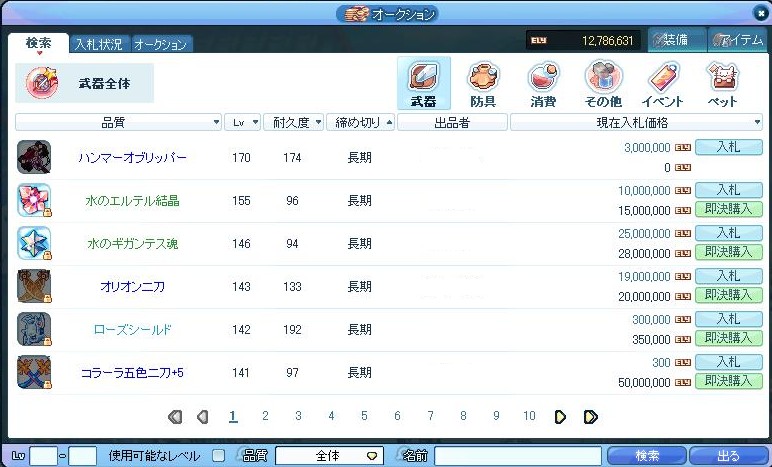Toggle 使用可能なレベル checkbox
Screen dimensions: 772x467
[x=218, y=455]
